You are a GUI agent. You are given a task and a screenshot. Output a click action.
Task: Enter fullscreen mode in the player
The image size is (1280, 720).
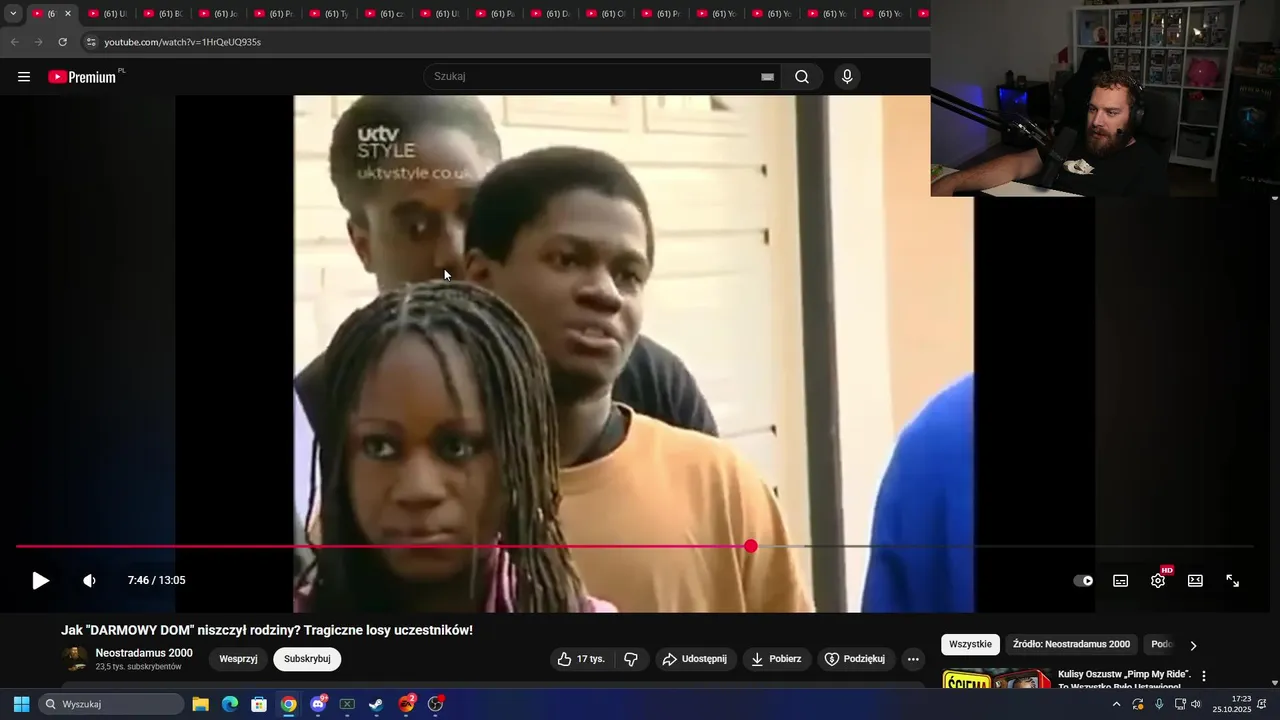point(1233,581)
